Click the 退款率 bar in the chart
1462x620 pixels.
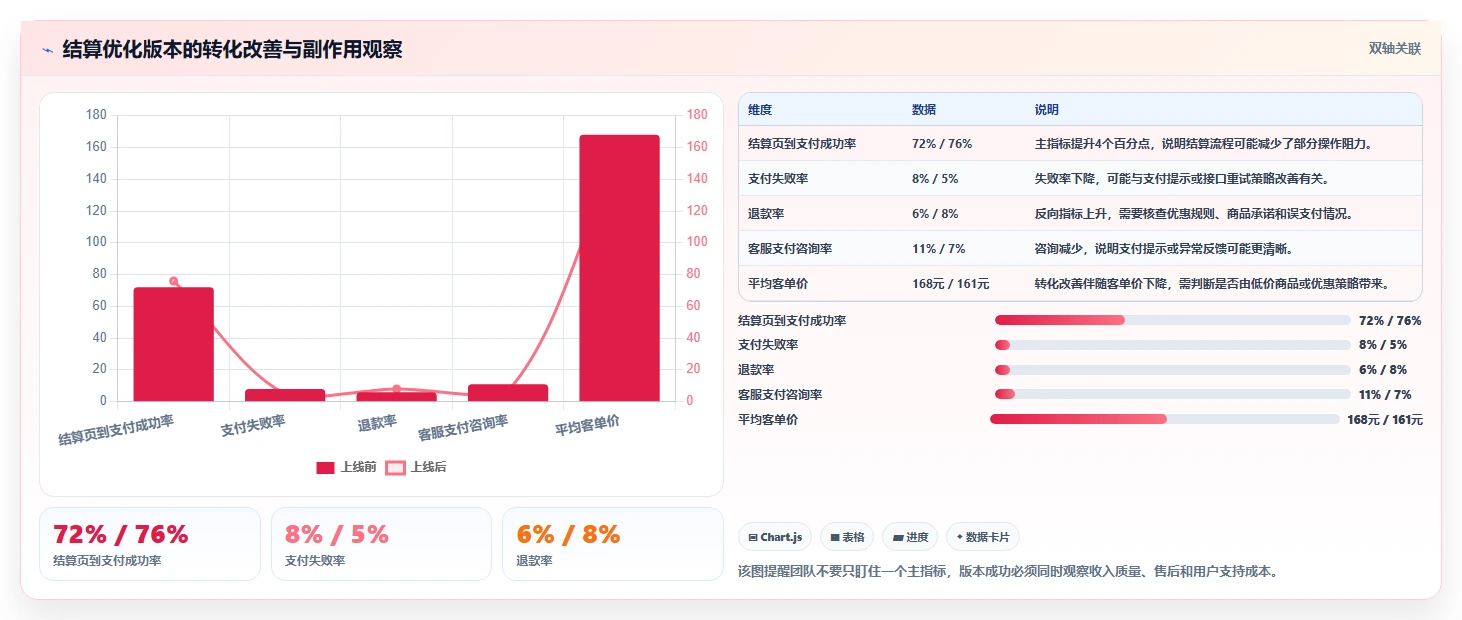click(397, 397)
